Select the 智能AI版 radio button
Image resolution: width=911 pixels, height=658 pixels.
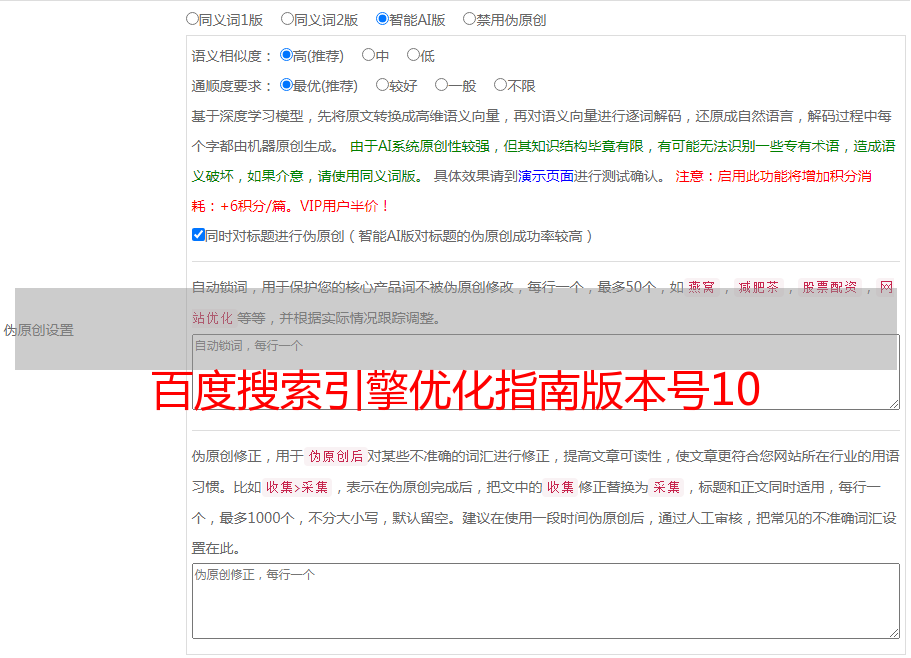(382, 19)
